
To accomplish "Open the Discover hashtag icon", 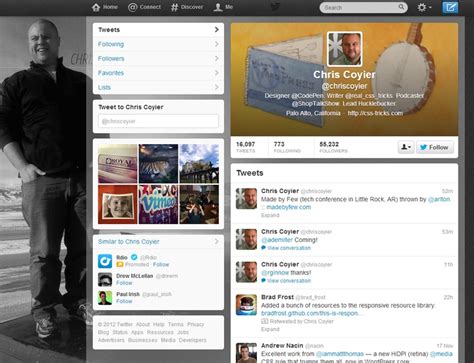I will 174,7.
